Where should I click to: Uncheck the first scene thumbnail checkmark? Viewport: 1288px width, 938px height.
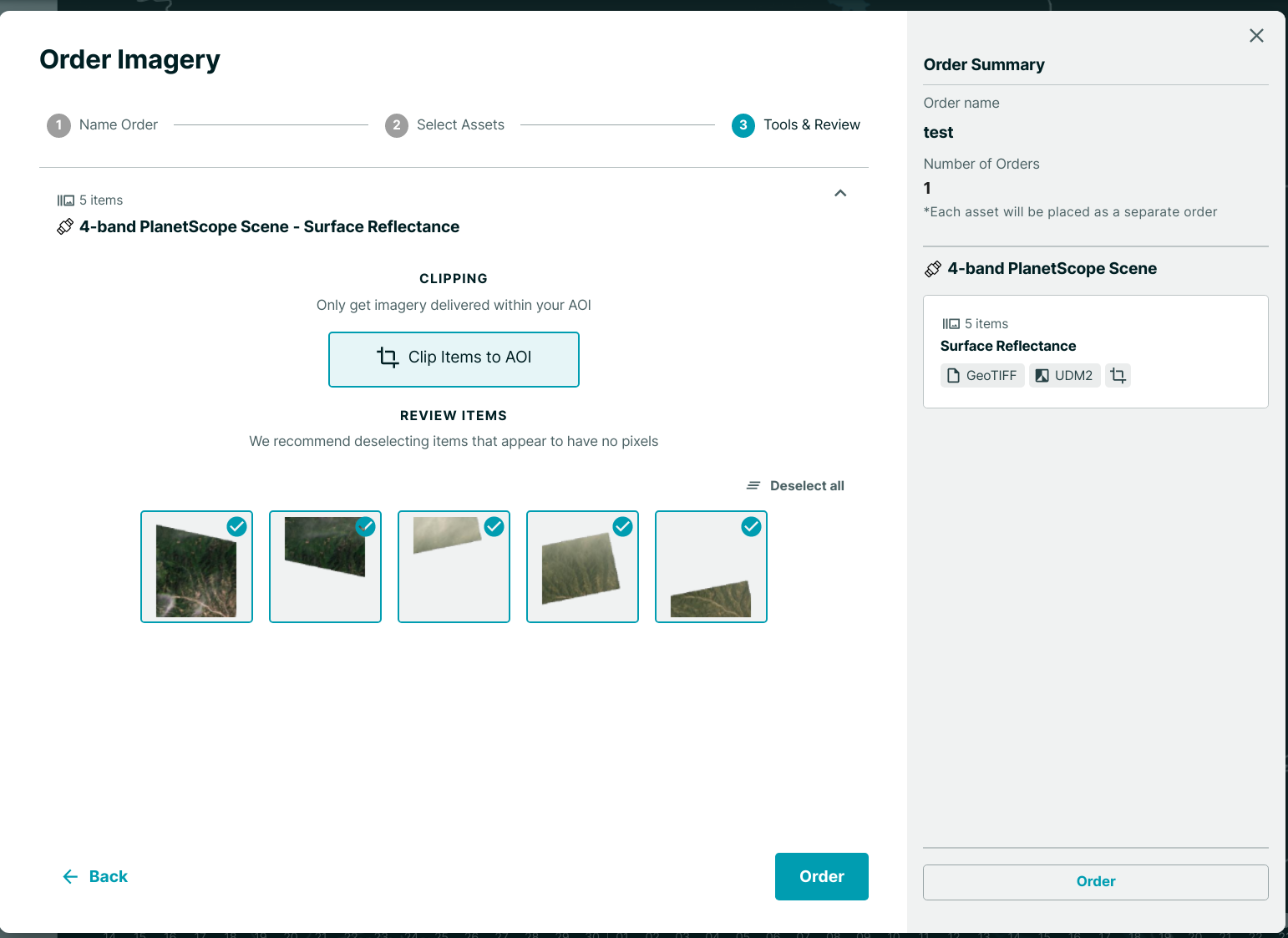coord(237,526)
